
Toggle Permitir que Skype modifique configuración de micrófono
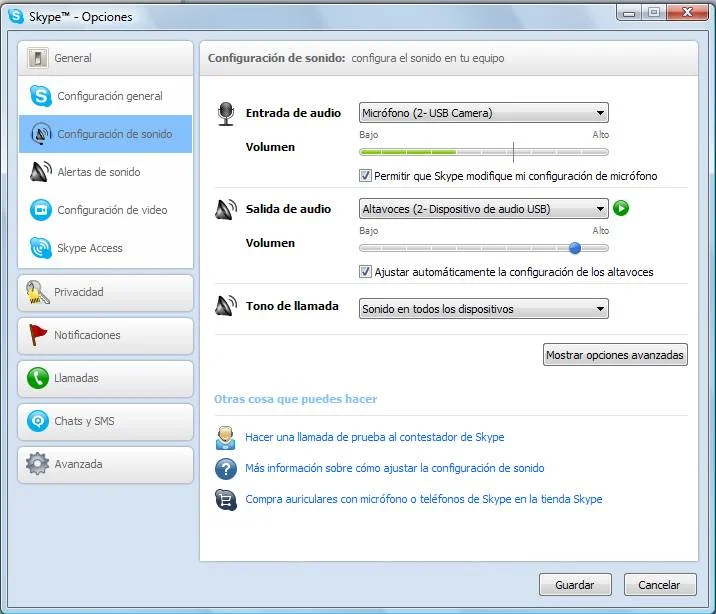[x=365, y=176]
